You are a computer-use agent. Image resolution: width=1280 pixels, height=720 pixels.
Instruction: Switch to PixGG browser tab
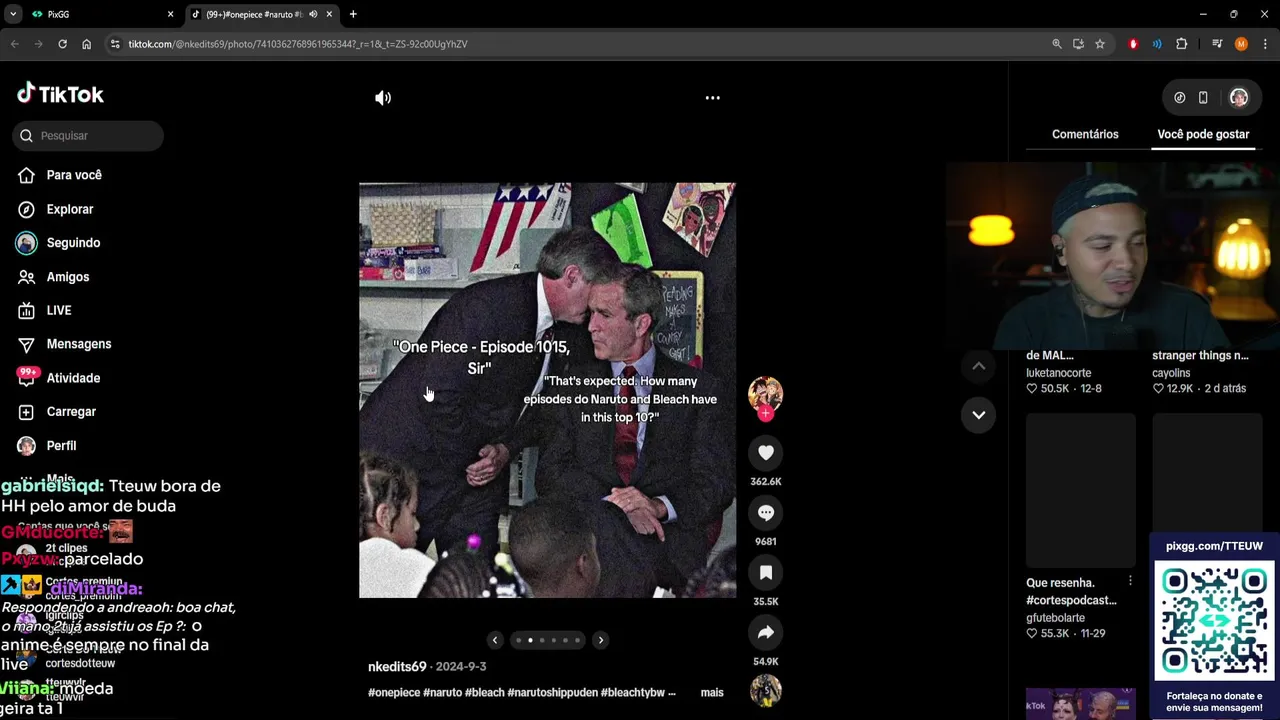click(100, 15)
